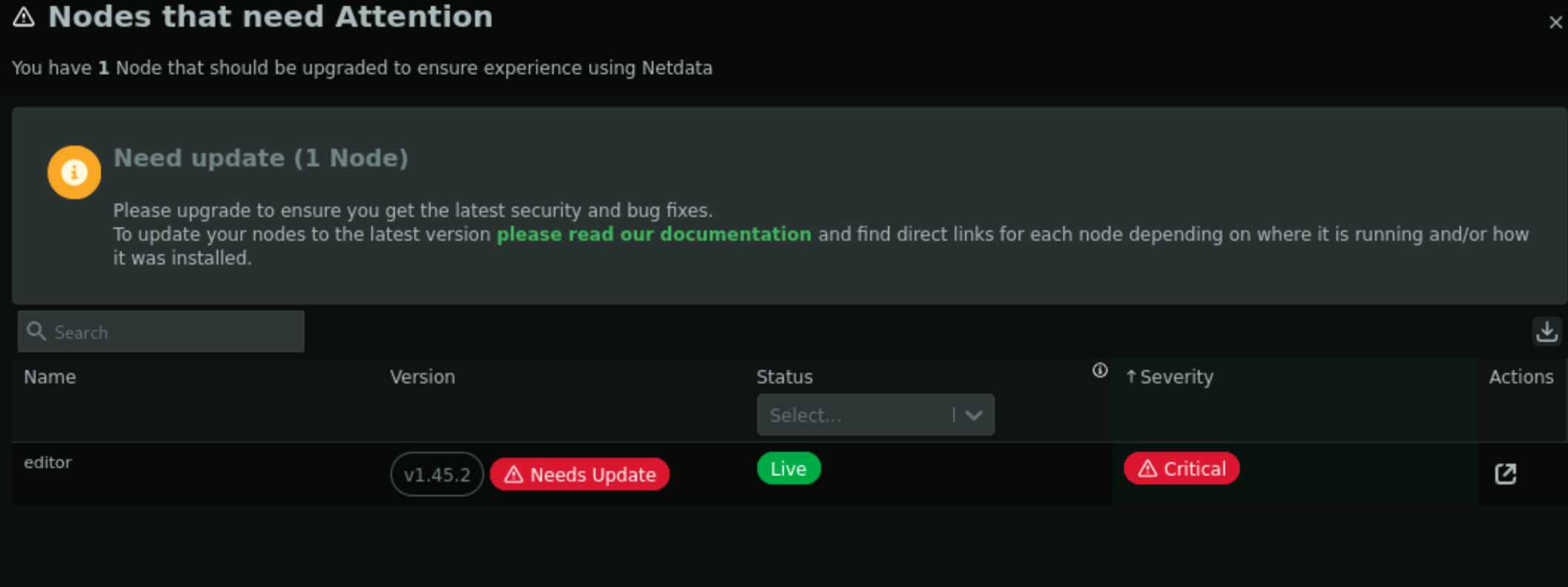
Task: Click the Severity sort arrow icon
Action: pyautogui.click(x=1131, y=377)
